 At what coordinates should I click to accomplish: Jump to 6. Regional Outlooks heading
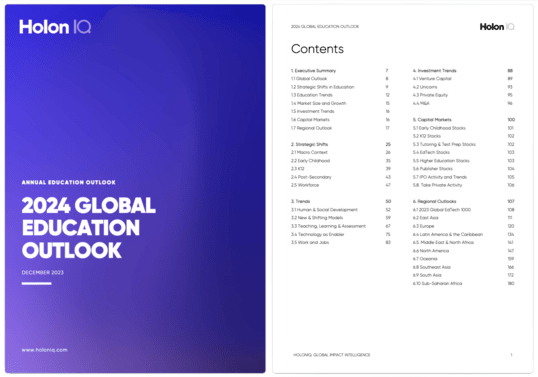[x=434, y=201]
